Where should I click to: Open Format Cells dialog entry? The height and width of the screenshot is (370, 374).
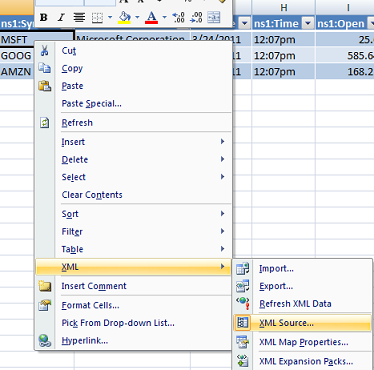click(x=133, y=305)
